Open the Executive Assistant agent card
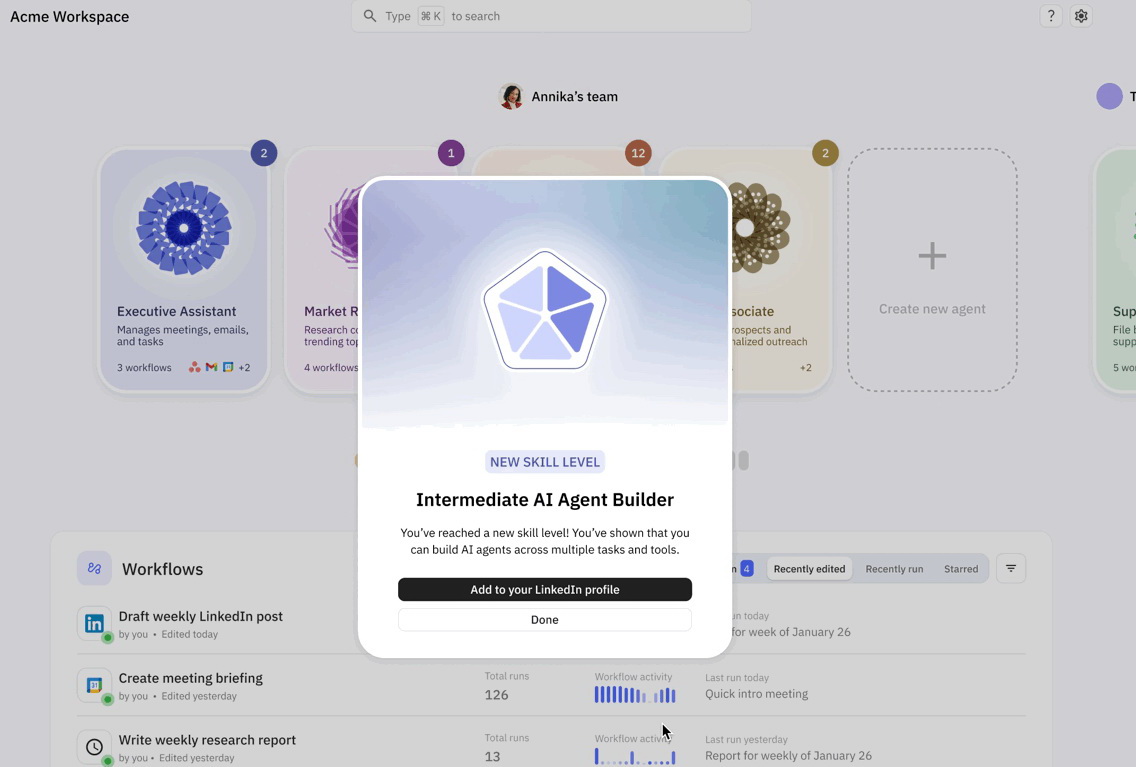The height and width of the screenshot is (767, 1136). coord(183,270)
